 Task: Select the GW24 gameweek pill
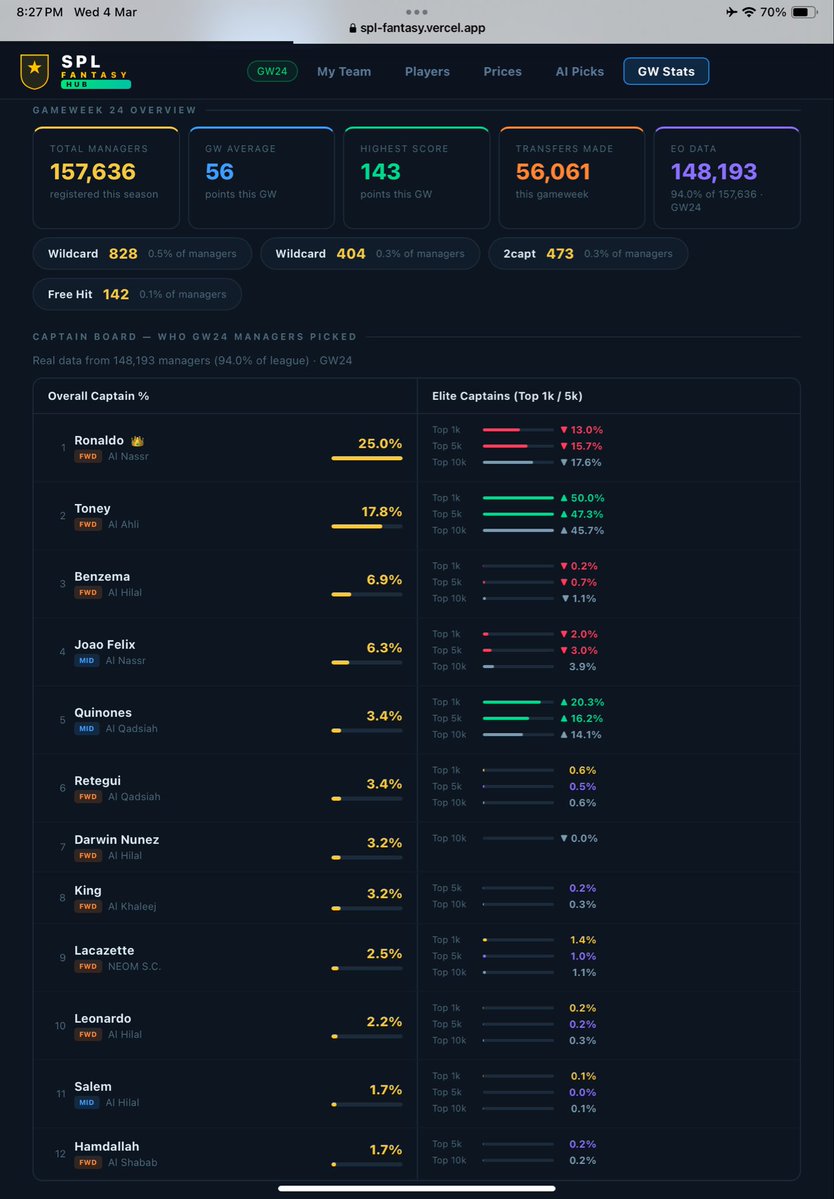click(272, 71)
